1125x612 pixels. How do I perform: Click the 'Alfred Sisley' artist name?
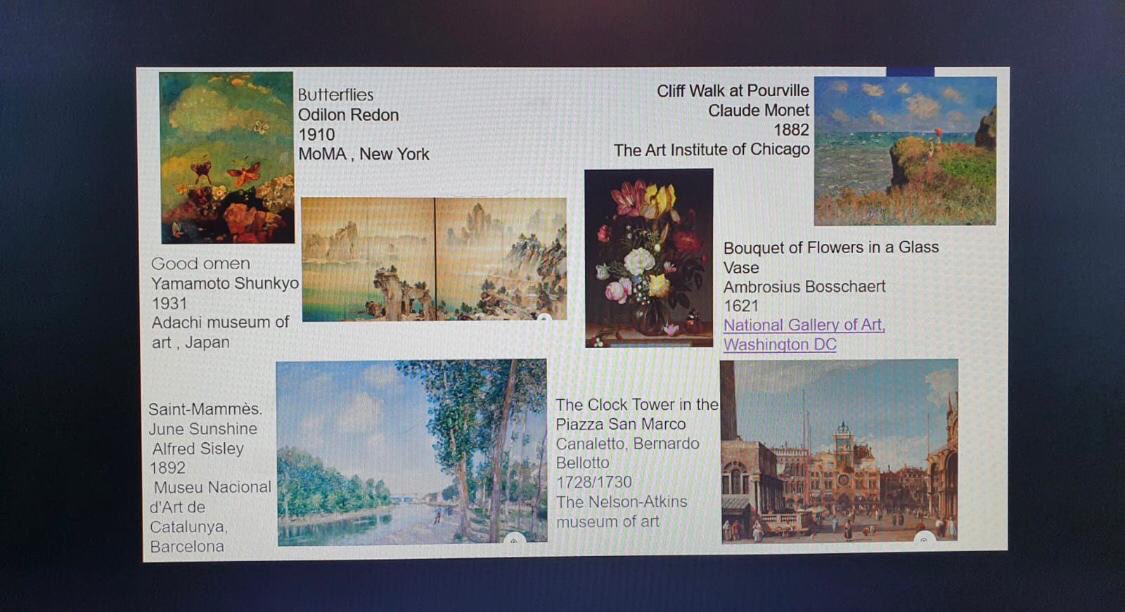(x=198, y=448)
